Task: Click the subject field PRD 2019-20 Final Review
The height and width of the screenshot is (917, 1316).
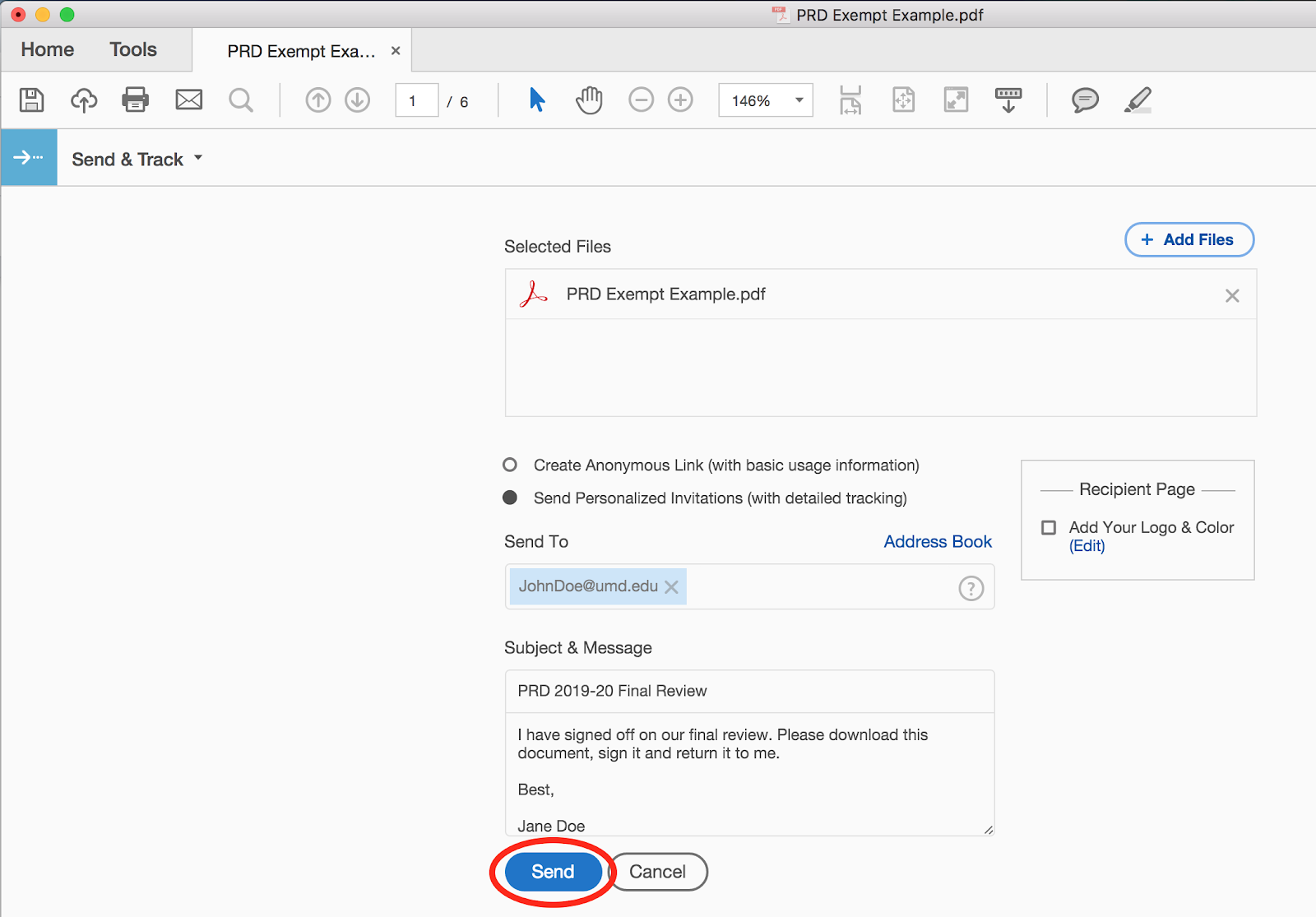Action: coord(749,691)
